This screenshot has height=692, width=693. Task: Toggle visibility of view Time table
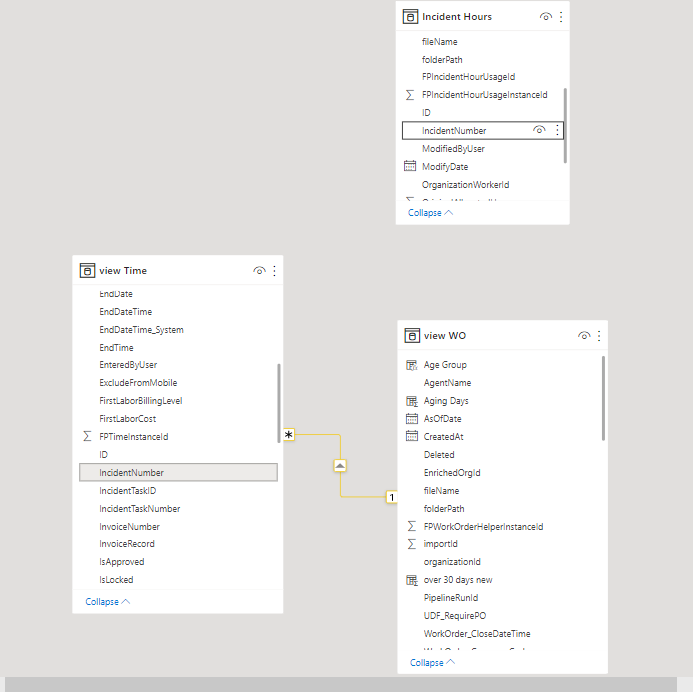coord(259,270)
